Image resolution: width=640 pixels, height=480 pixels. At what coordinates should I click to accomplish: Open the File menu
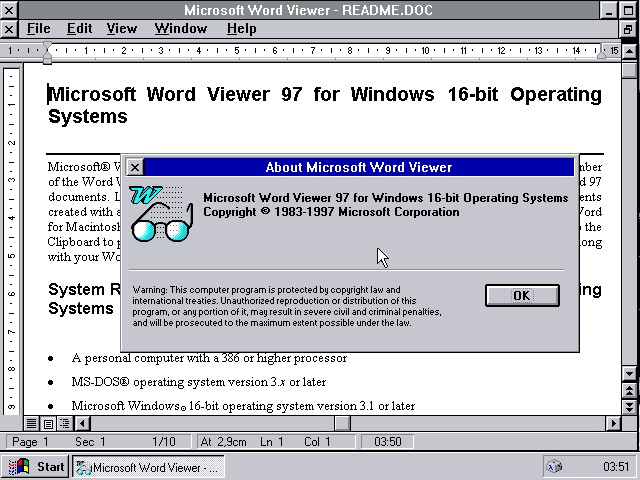39,29
